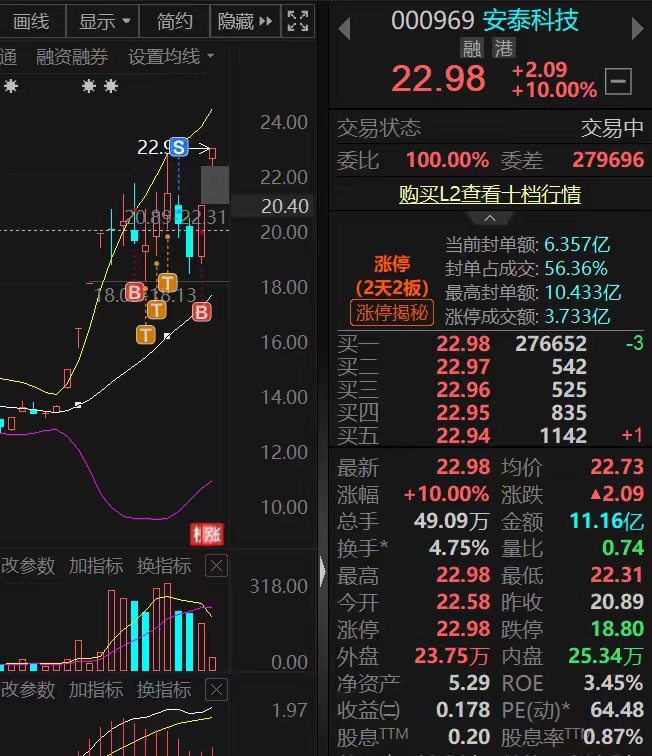Go to previous stock arrow

344,28
